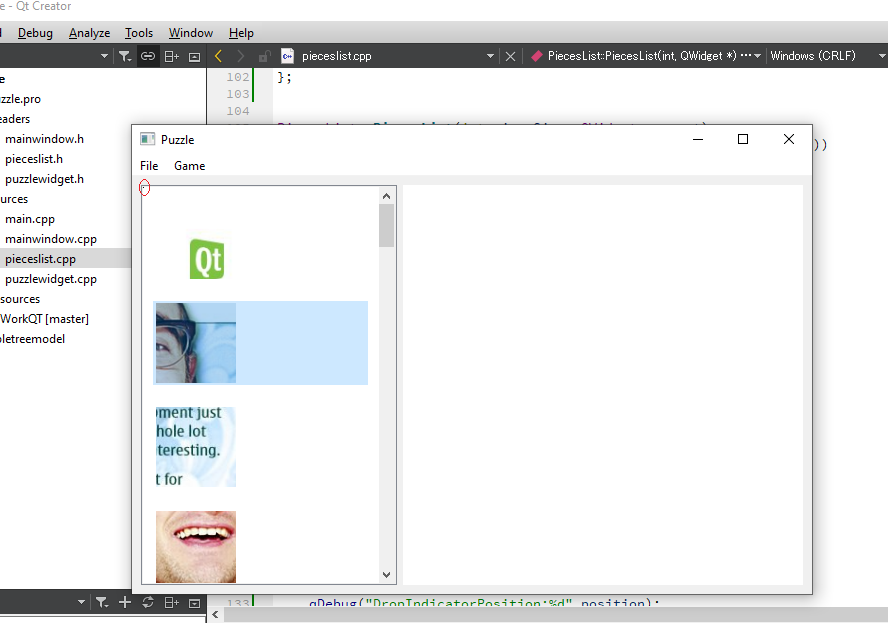Image resolution: width=888 pixels, height=623 pixels.
Task: Minimize the Puzzle window
Action: click(x=698, y=139)
